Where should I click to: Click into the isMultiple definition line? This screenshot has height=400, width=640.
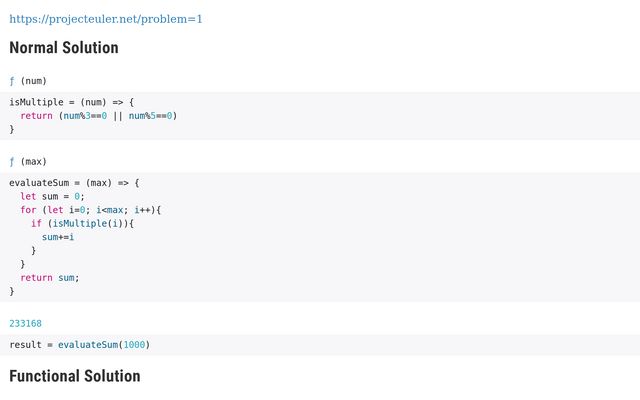pyautogui.click(x=71, y=102)
